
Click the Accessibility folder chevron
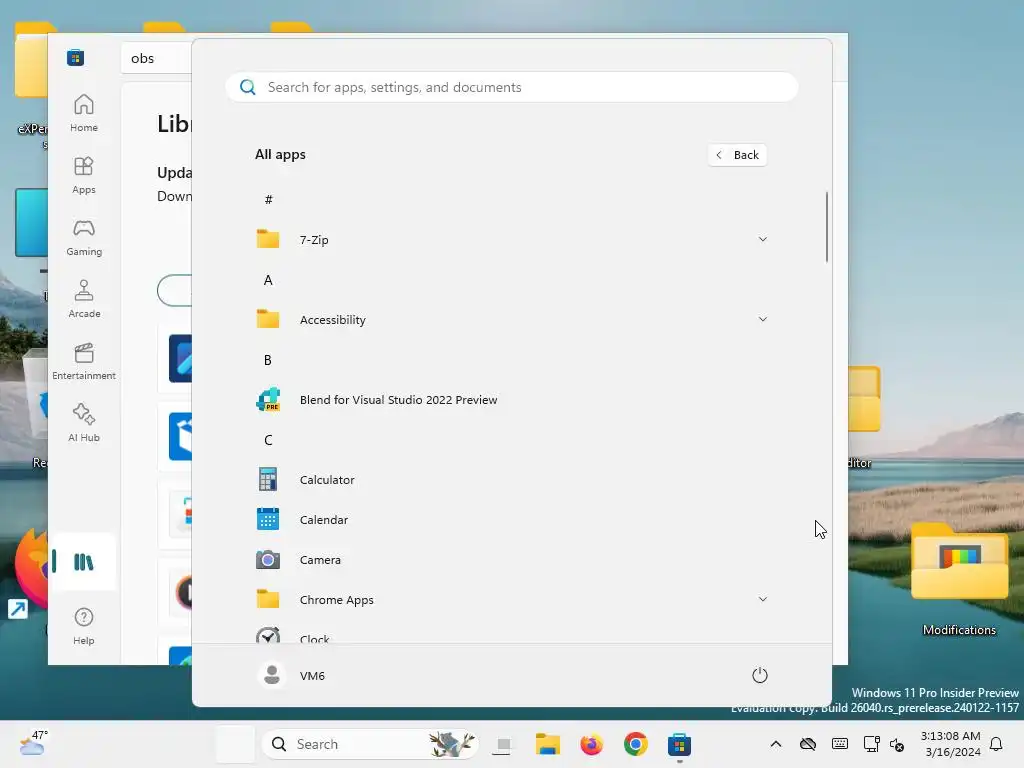tap(763, 319)
